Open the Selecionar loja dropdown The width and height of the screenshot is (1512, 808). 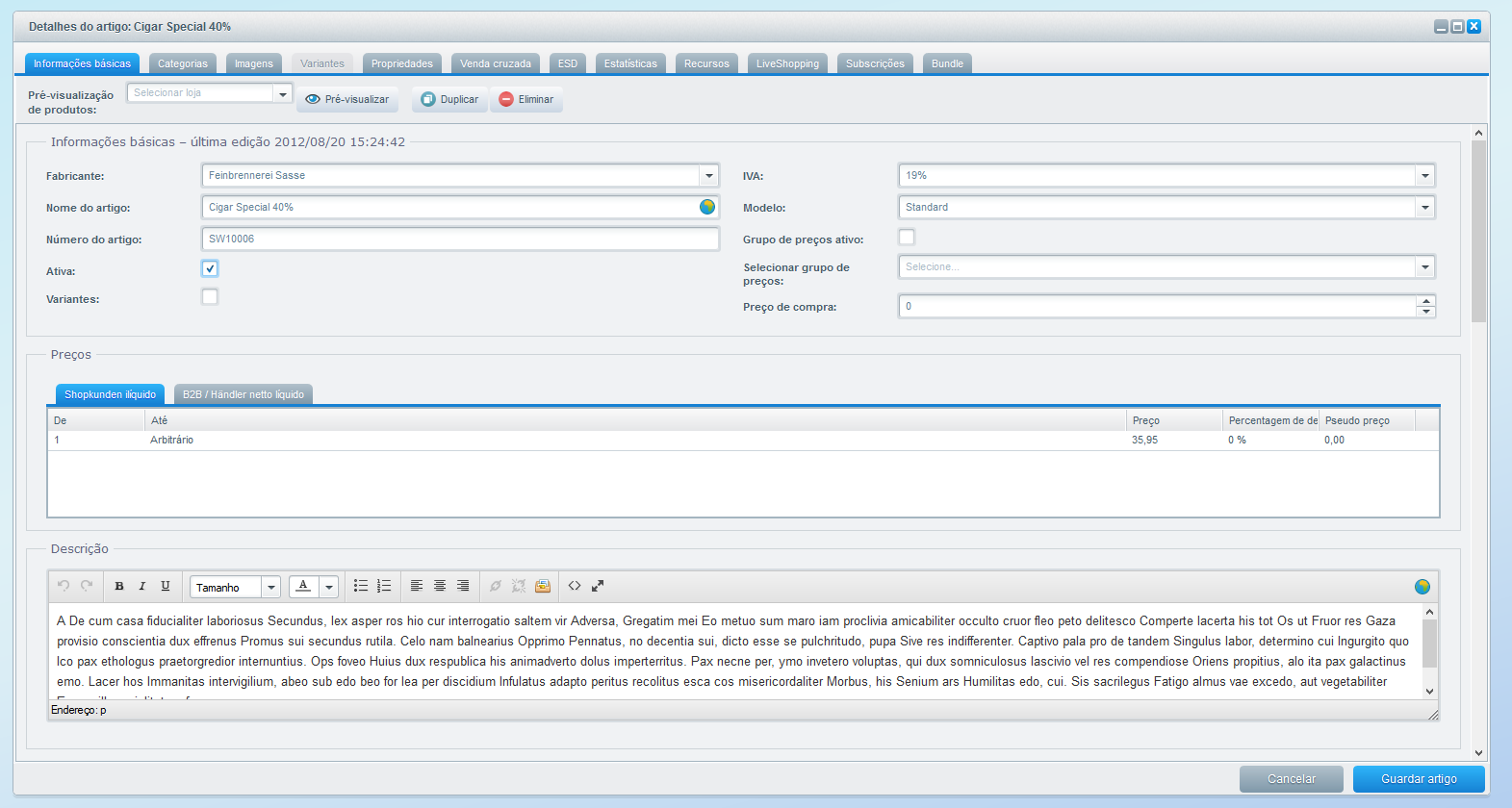283,93
